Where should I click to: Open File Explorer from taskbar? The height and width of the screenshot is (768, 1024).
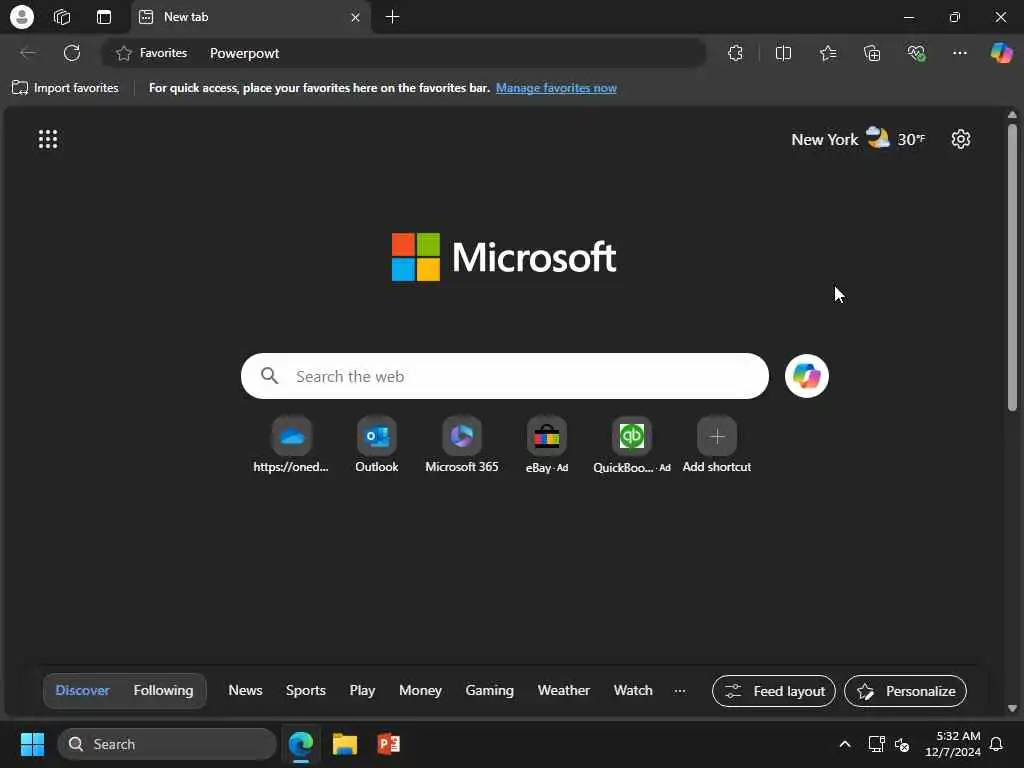click(x=345, y=744)
